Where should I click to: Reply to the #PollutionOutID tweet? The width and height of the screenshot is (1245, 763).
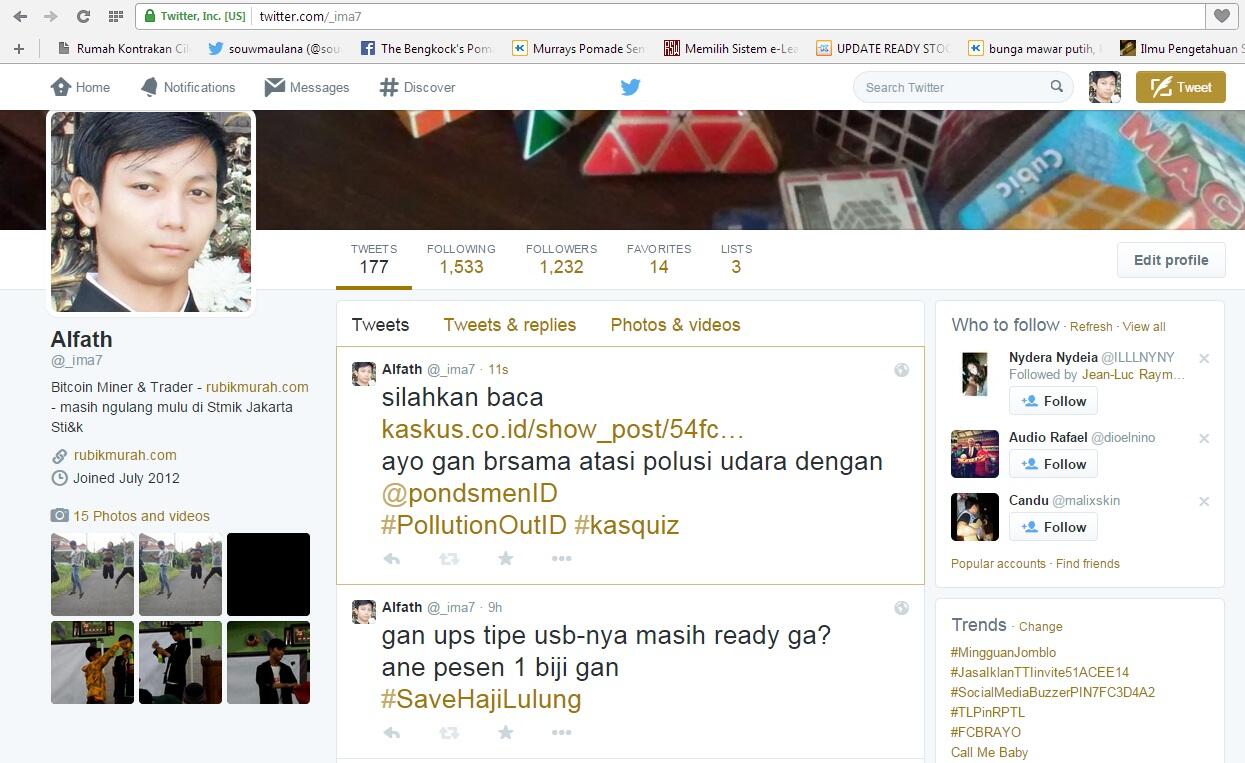point(391,558)
